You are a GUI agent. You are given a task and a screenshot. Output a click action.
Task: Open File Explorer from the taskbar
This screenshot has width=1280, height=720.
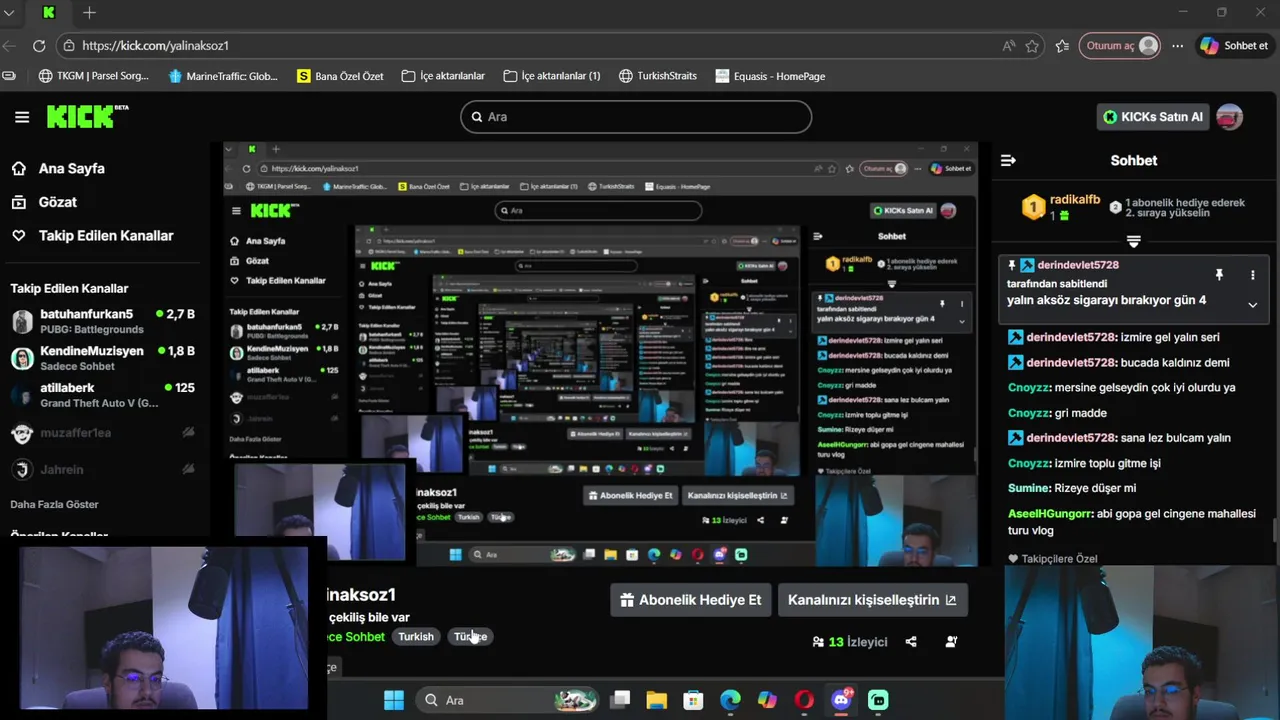[656, 700]
